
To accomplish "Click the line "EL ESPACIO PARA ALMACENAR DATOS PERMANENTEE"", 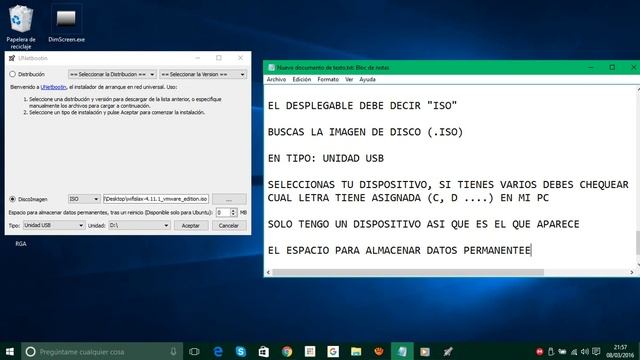I will [x=399, y=250].
